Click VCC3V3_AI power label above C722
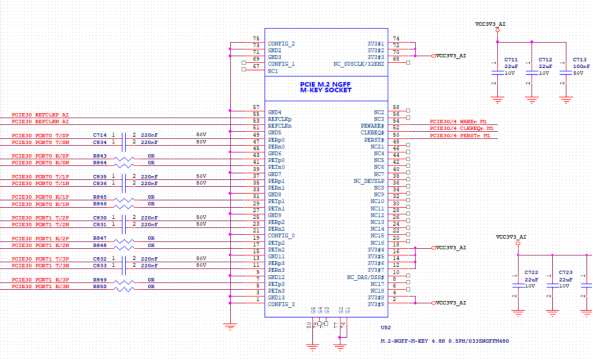 point(511,237)
